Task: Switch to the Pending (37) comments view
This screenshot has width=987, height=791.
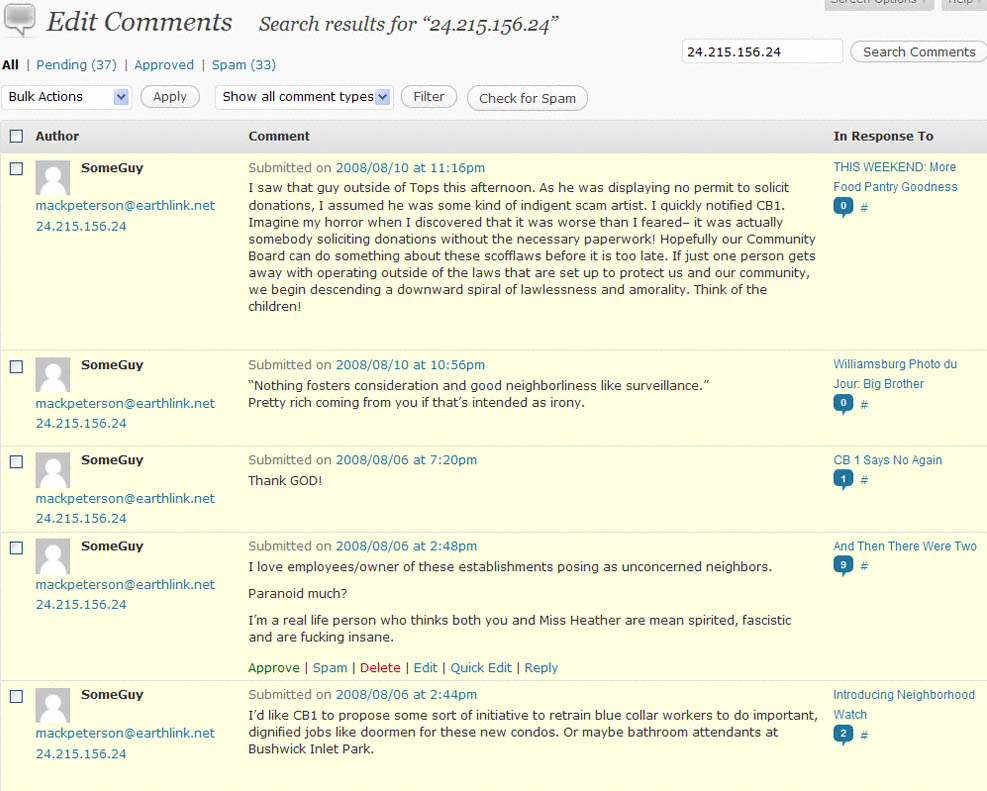Action: tap(76, 65)
